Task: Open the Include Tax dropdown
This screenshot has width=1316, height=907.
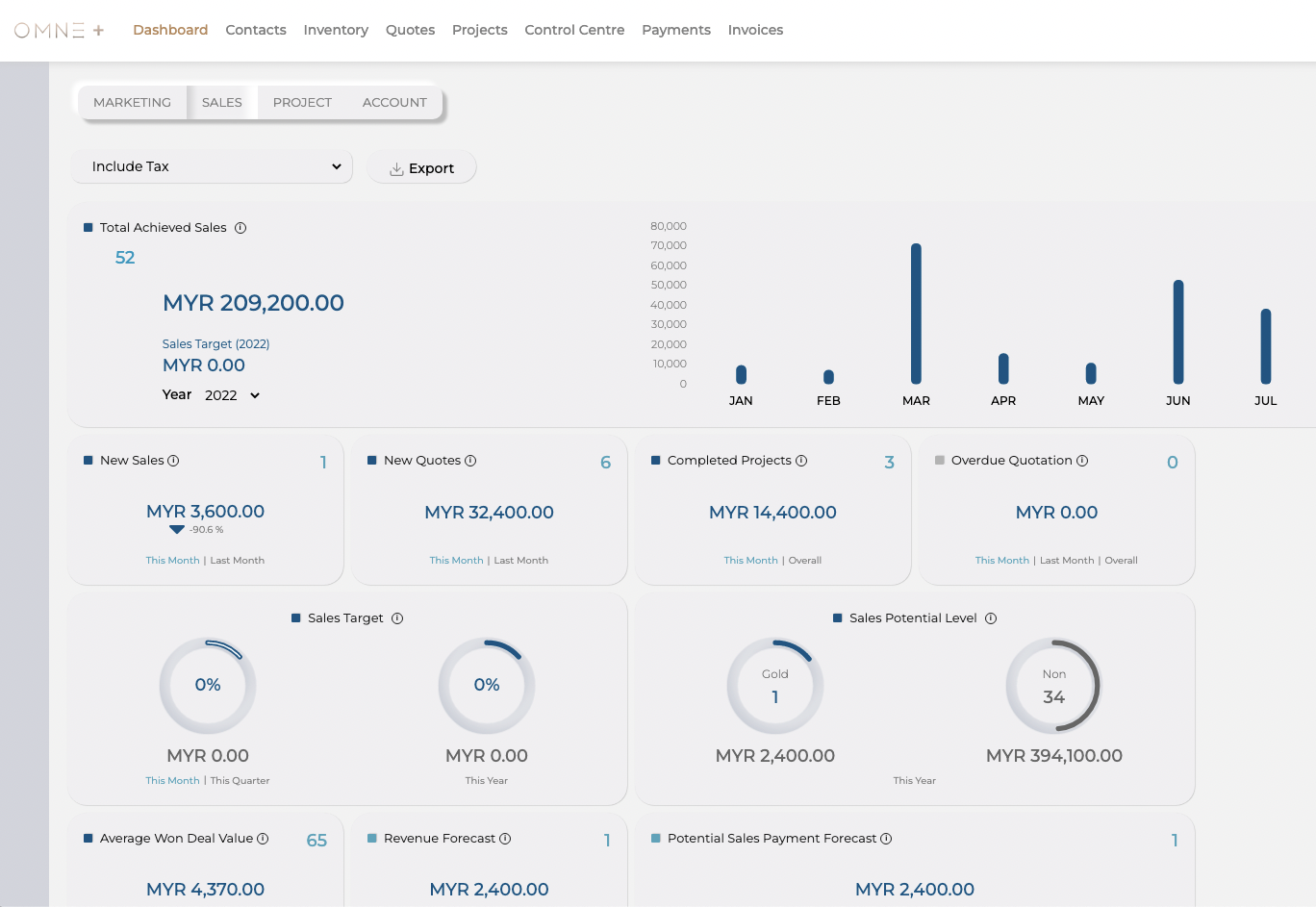Action: 213,166
